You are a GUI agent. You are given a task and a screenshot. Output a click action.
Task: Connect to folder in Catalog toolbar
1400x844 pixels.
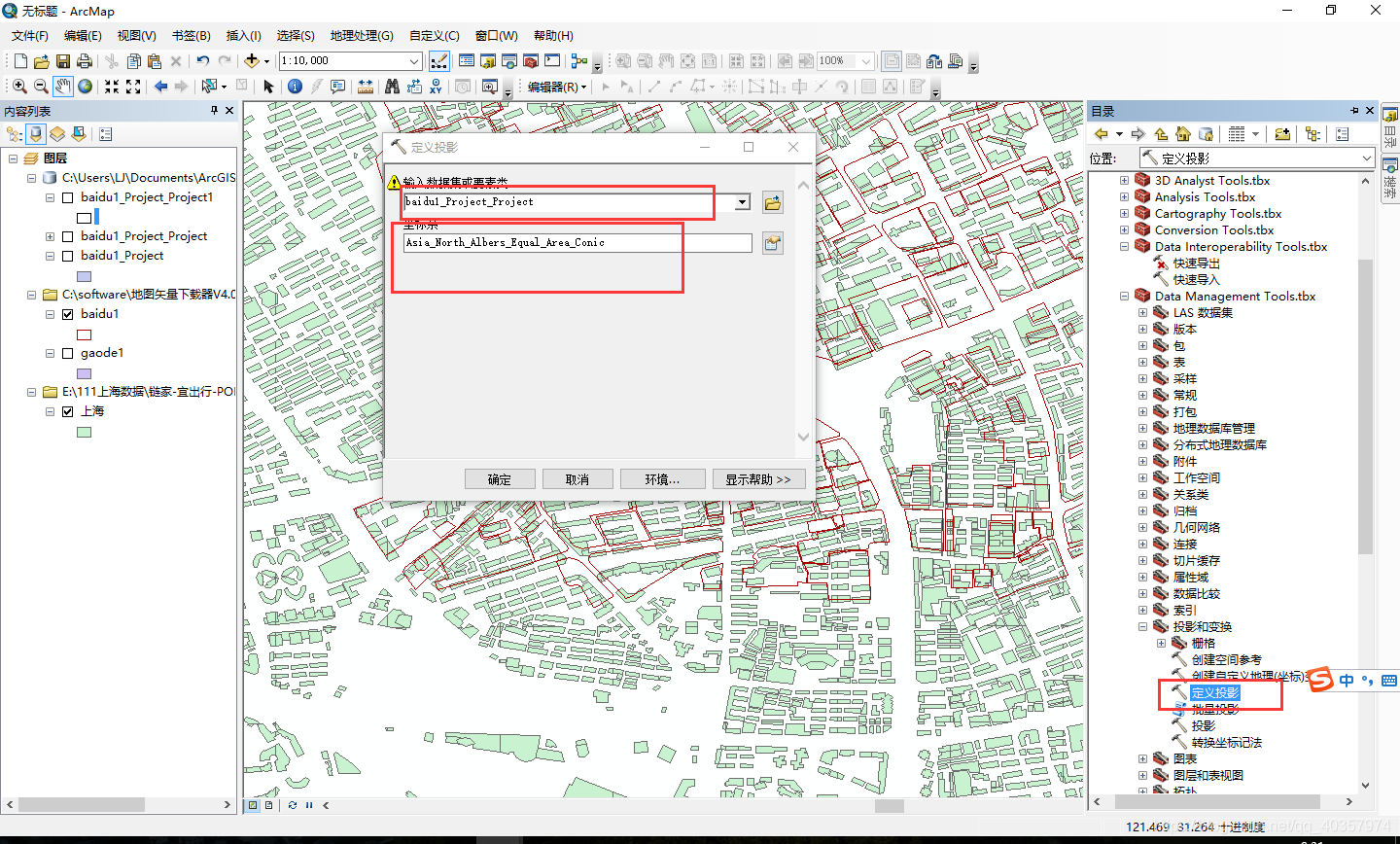point(1282,134)
